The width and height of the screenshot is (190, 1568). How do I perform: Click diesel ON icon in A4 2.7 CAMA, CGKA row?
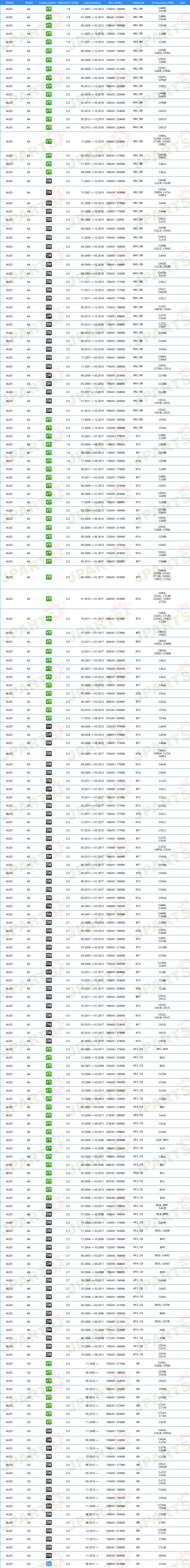tap(49, 358)
